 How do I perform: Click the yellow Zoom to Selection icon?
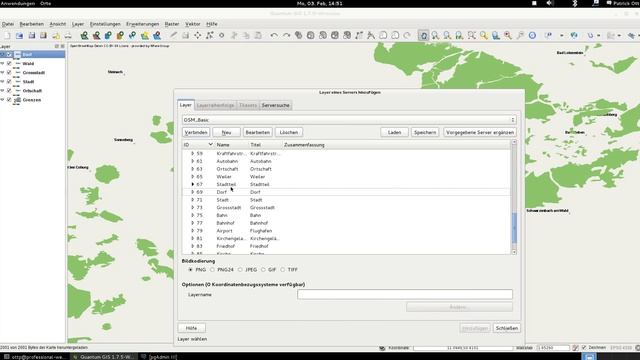484,36
